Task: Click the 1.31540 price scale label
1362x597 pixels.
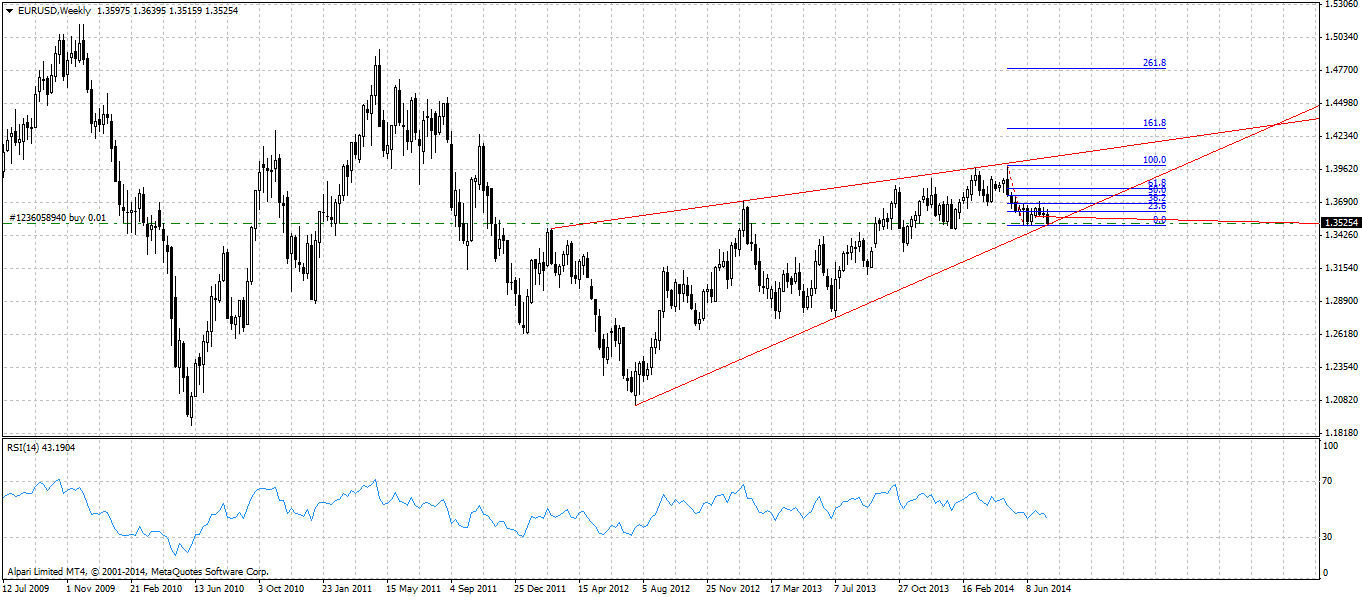Action: point(1339,268)
